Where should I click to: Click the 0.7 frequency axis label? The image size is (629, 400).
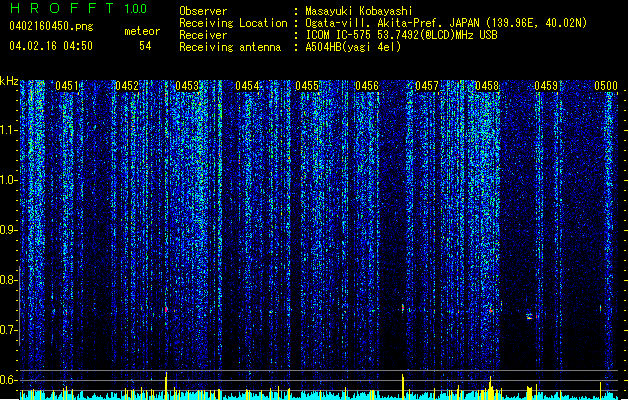(8, 330)
